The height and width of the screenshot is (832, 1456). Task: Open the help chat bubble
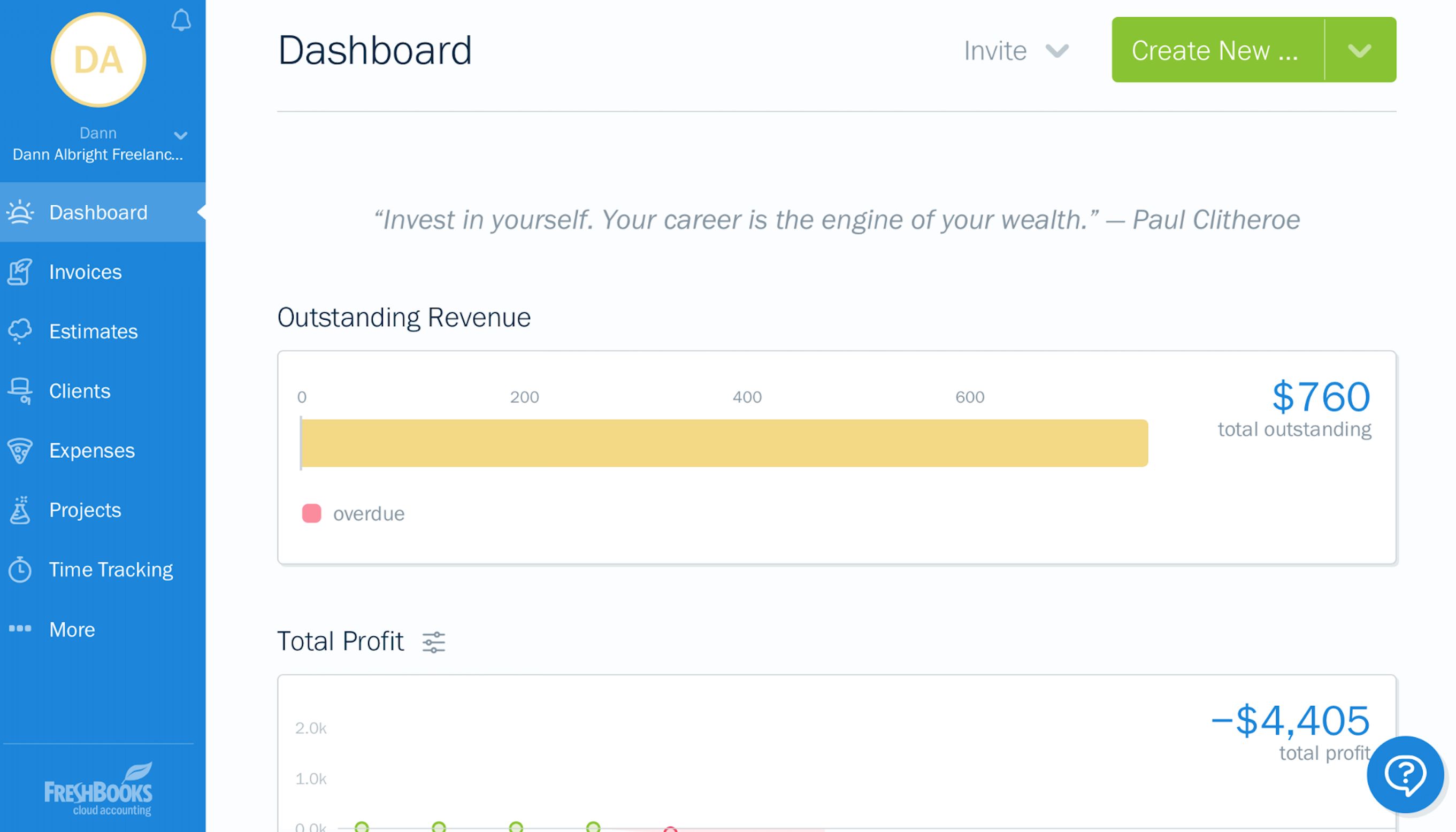[x=1405, y=774]
